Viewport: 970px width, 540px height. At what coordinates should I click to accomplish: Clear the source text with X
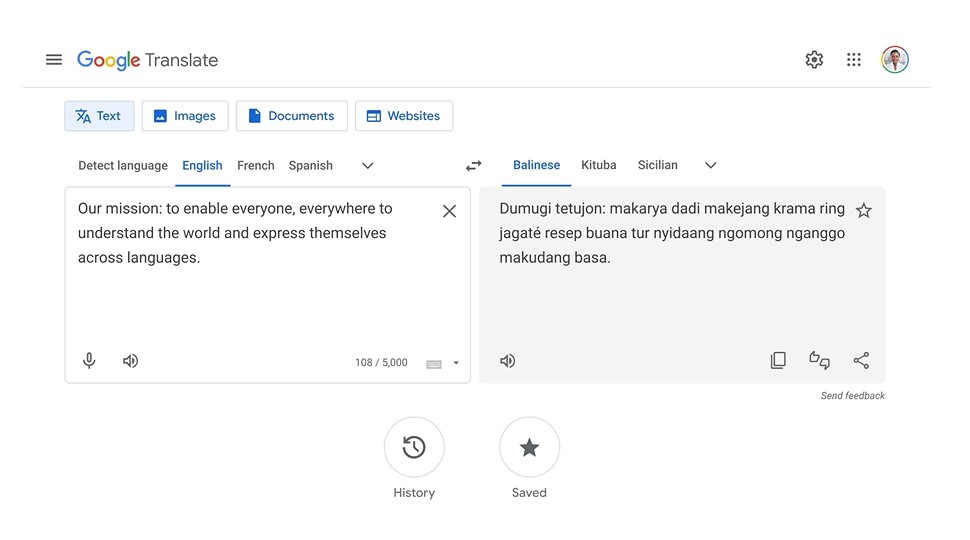coord(450,211)
